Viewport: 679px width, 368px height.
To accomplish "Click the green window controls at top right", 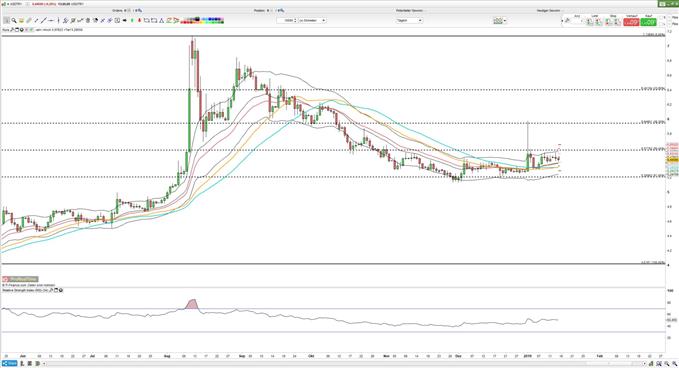I will 668,3.
